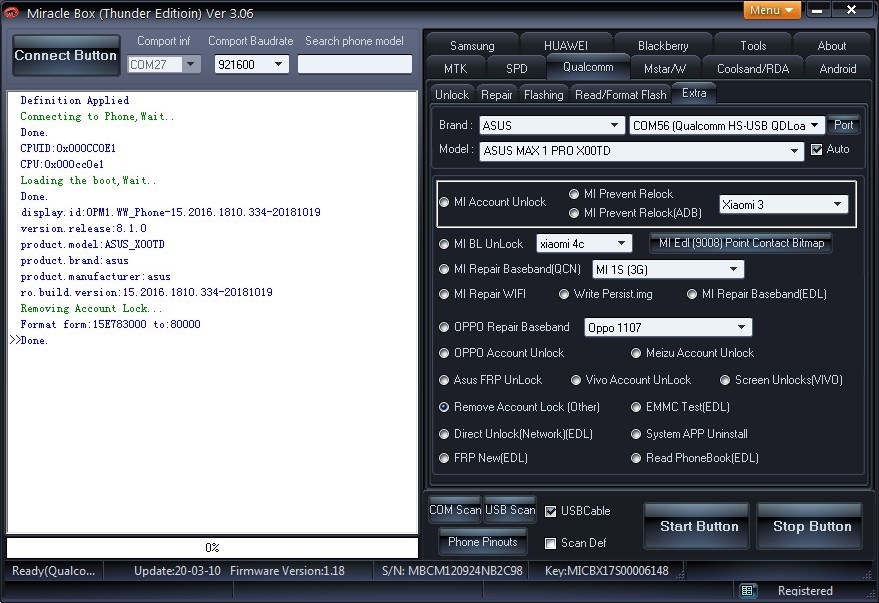The image size is (879, 603).
Task: Select MI Repair Baseband(QCN) radio
Action: tap(444, 269)
